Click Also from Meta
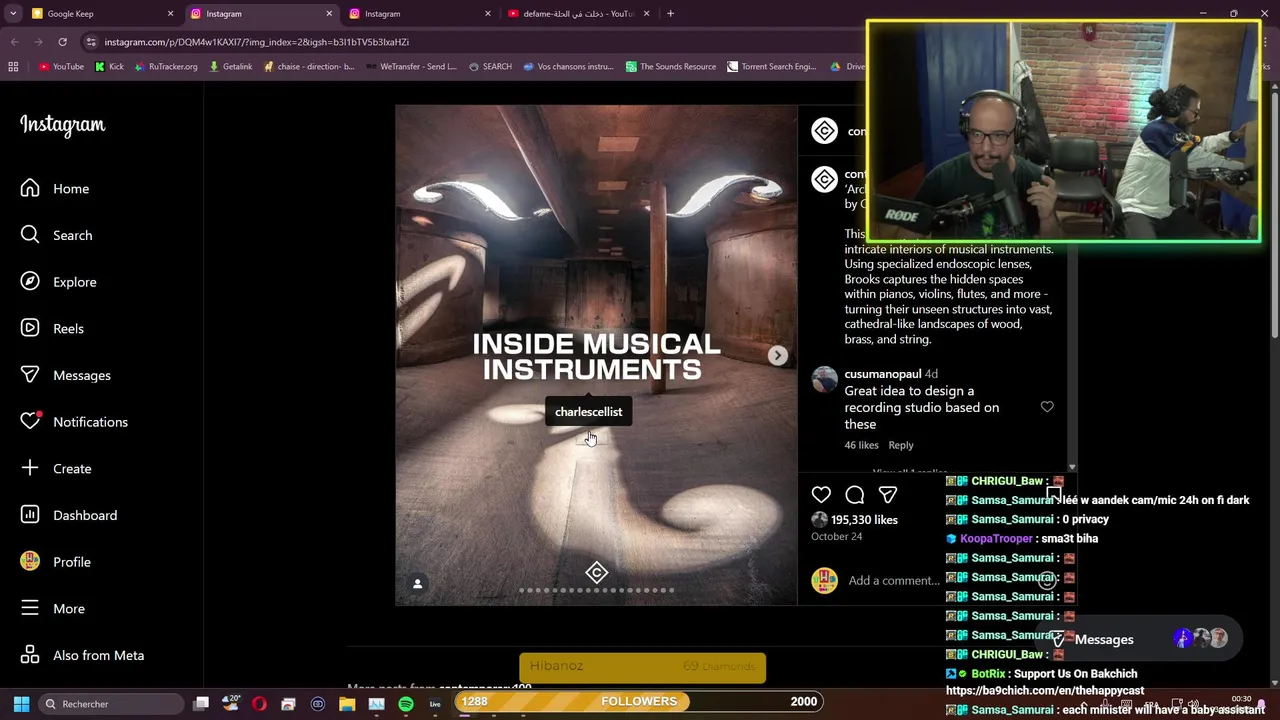This screenshot has height=720, width=1280. coord(83,655)
